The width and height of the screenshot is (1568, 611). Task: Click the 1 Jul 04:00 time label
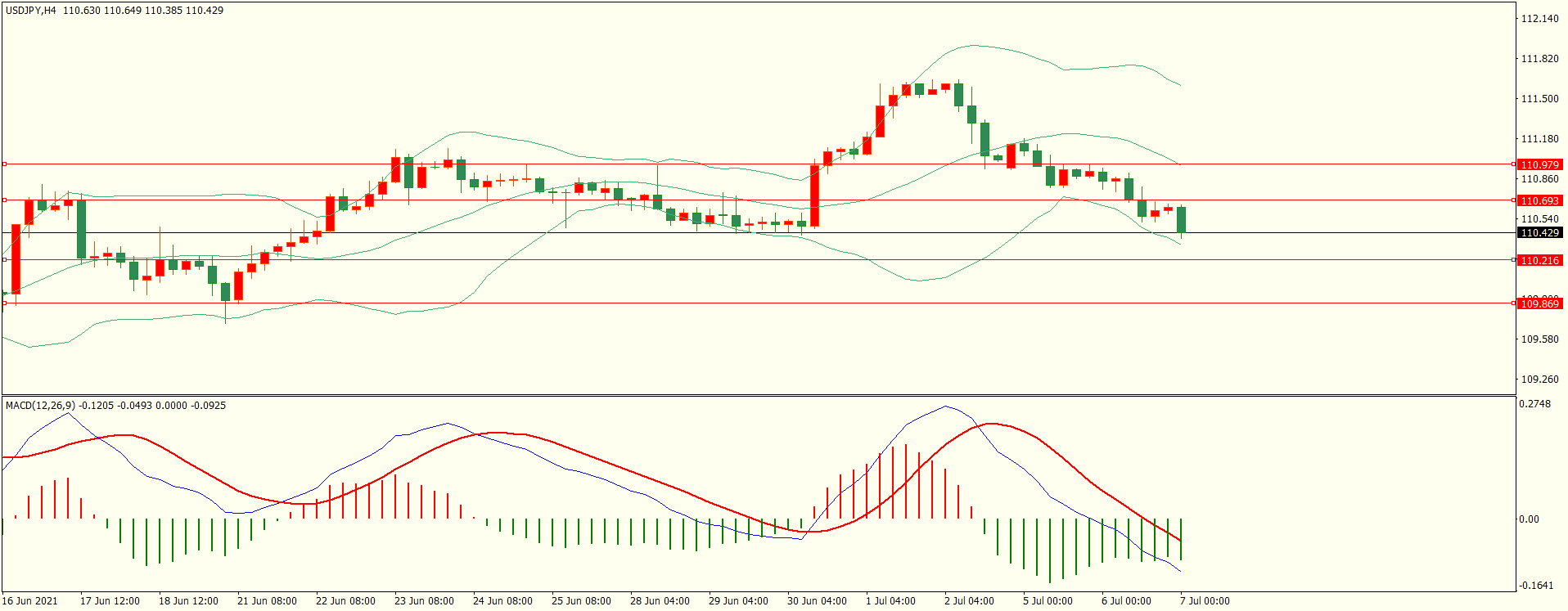coord(890,601)
